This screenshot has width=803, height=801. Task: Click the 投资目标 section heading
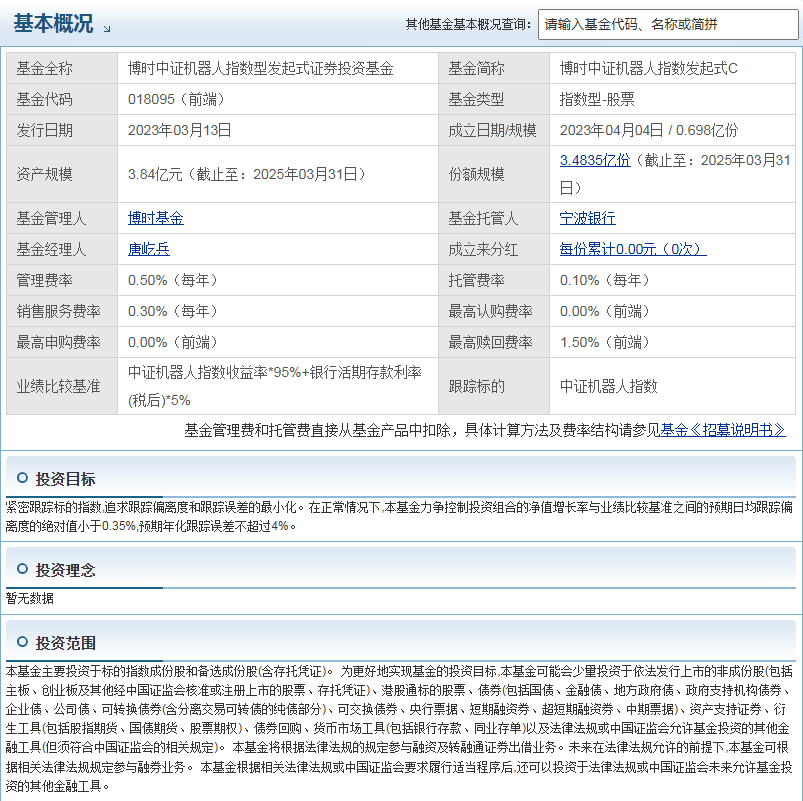click(x=65, y=479)
